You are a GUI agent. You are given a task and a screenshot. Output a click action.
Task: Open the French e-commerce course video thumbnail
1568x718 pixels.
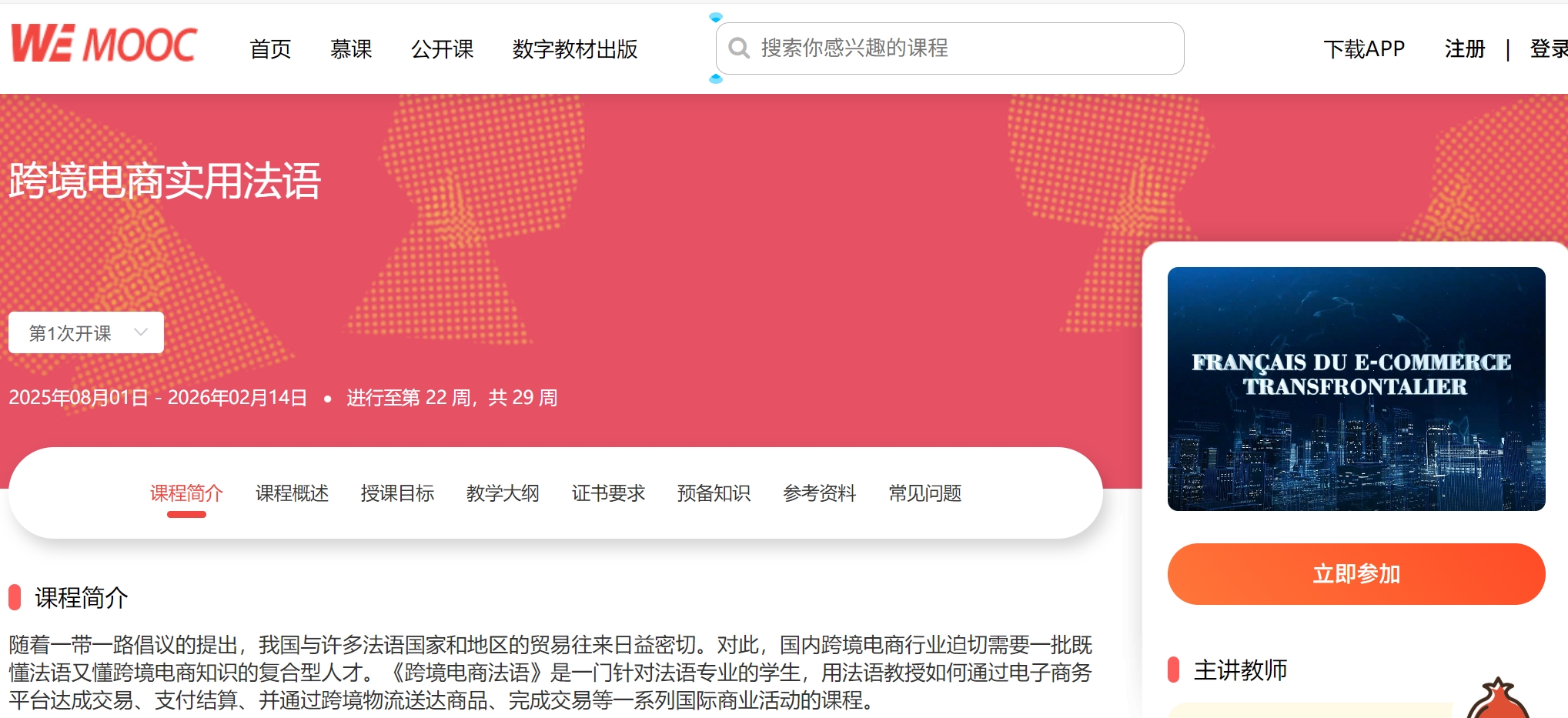[1356, 389]
